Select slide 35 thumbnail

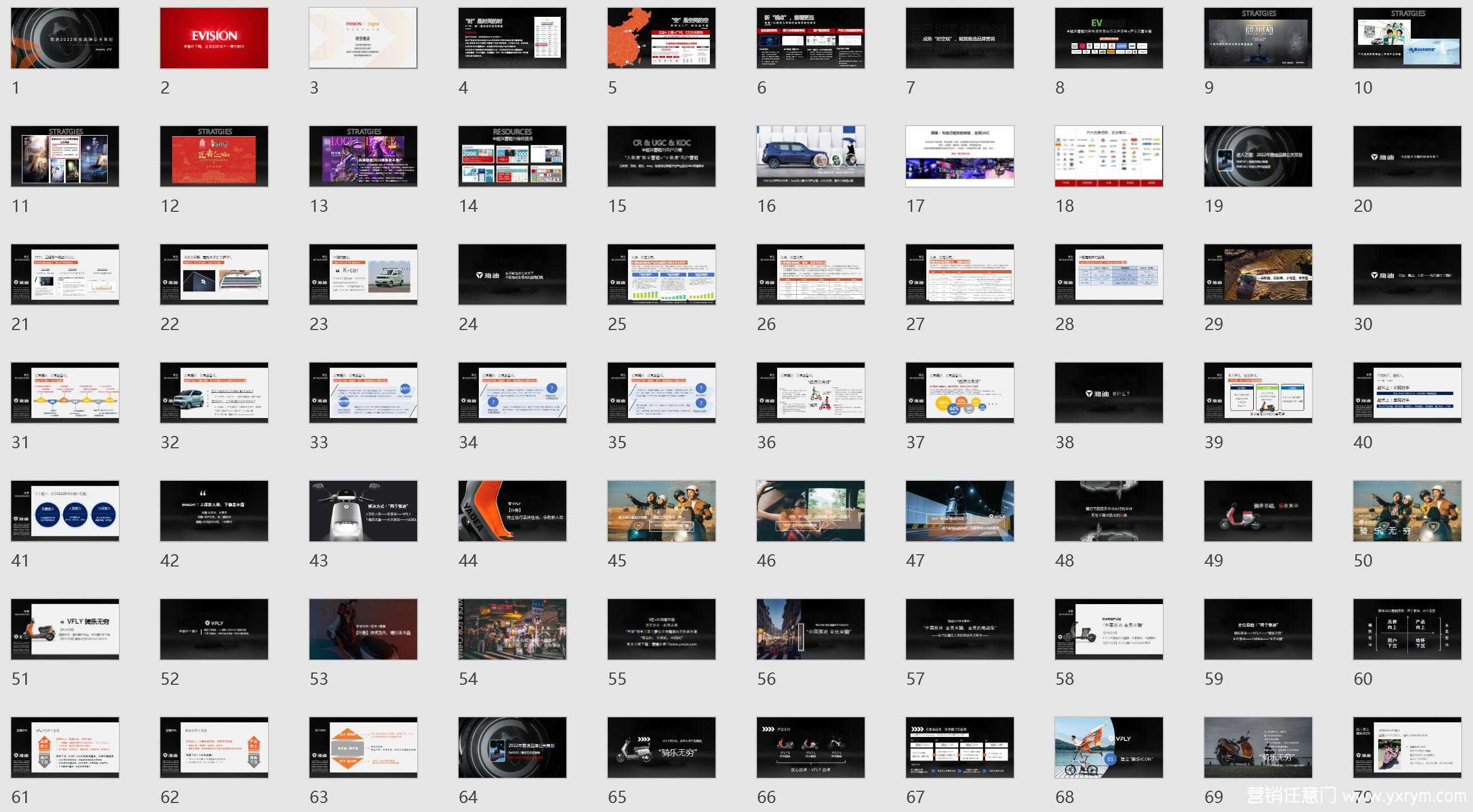[x=662, y=393]
